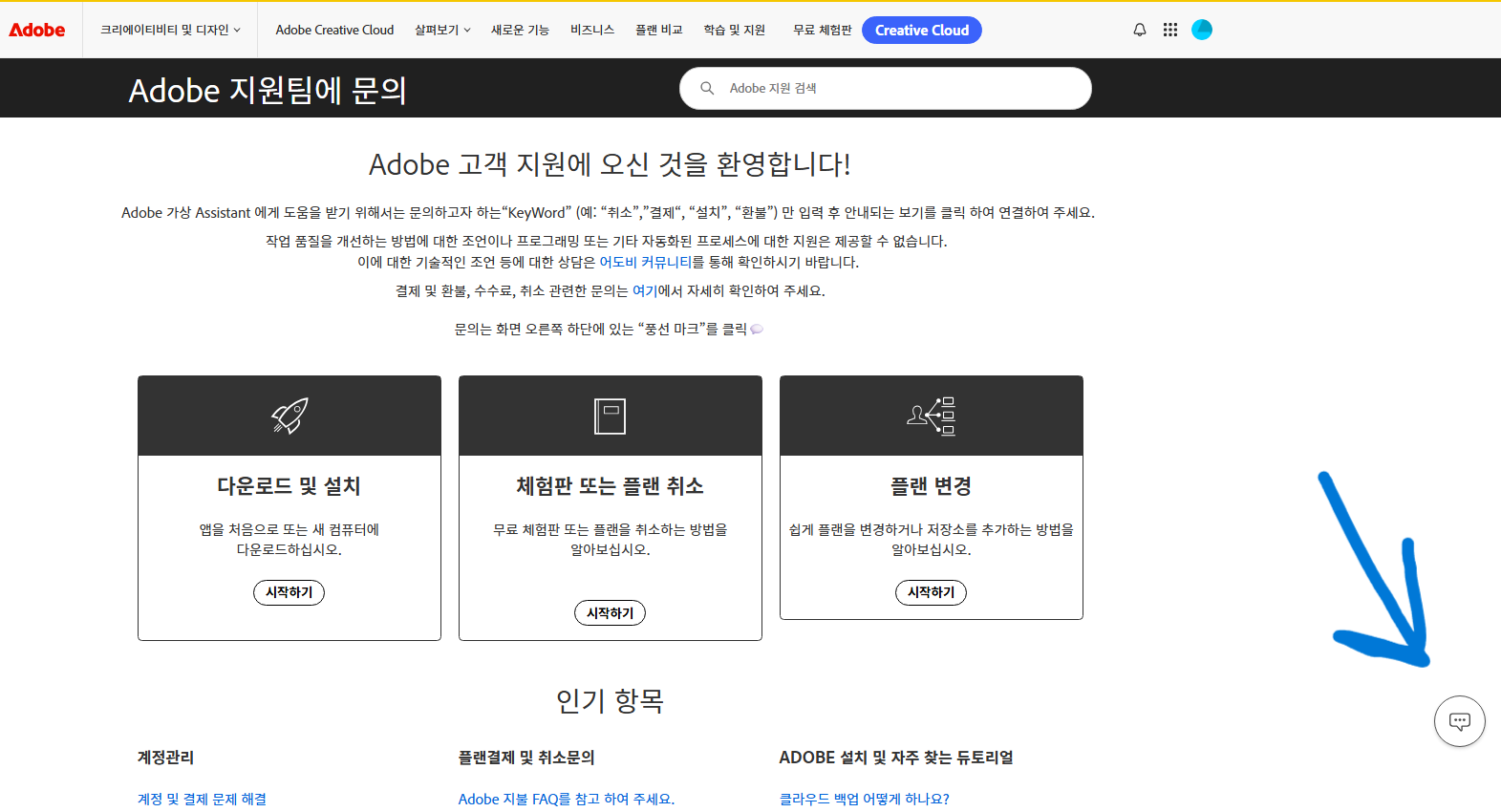Click the 플랜 변경 card heading
Viewport: 1501px width, 812px height.
931,486
